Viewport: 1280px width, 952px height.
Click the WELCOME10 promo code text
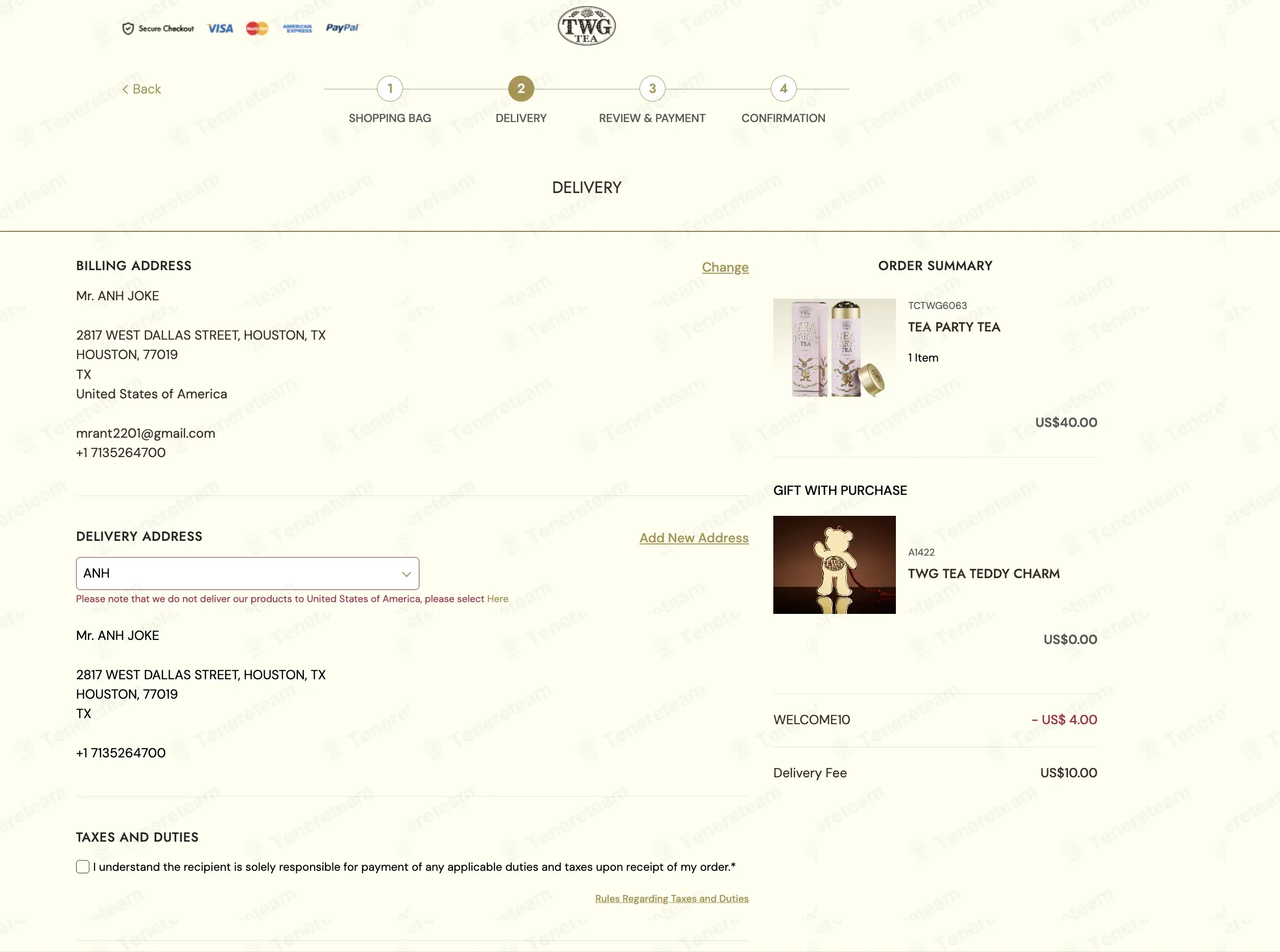coord(812,720)
